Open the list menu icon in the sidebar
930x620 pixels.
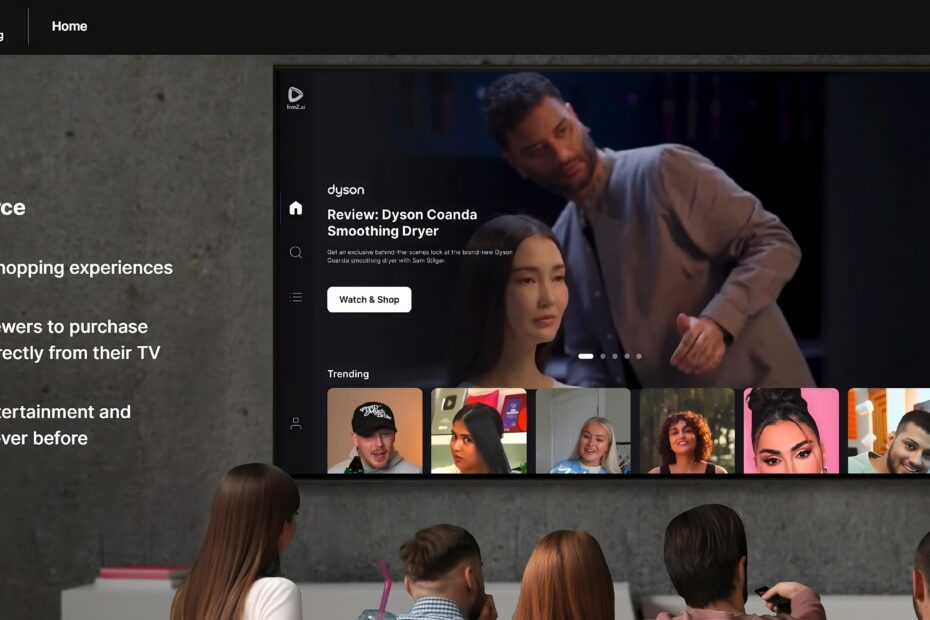click(x=295, y=297)
